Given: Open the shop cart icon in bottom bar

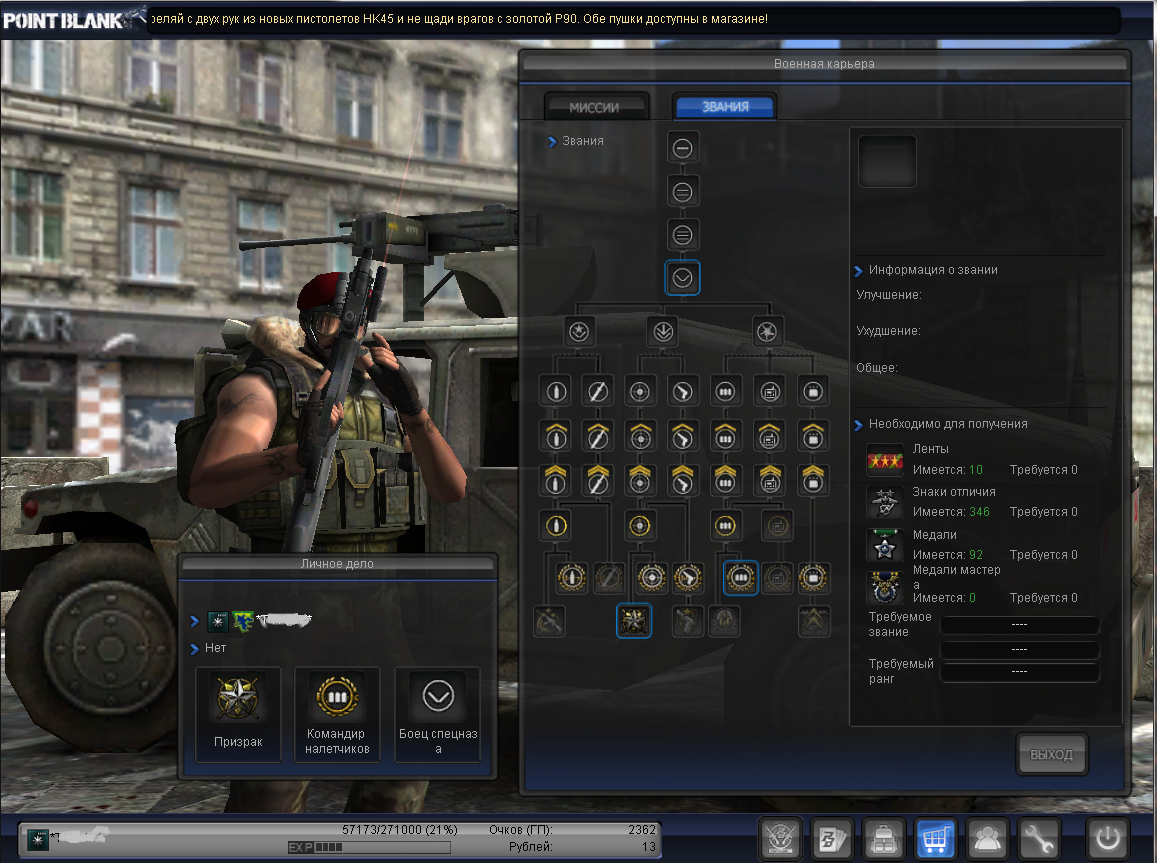Looking at the screenshot, I should (934, 838).
